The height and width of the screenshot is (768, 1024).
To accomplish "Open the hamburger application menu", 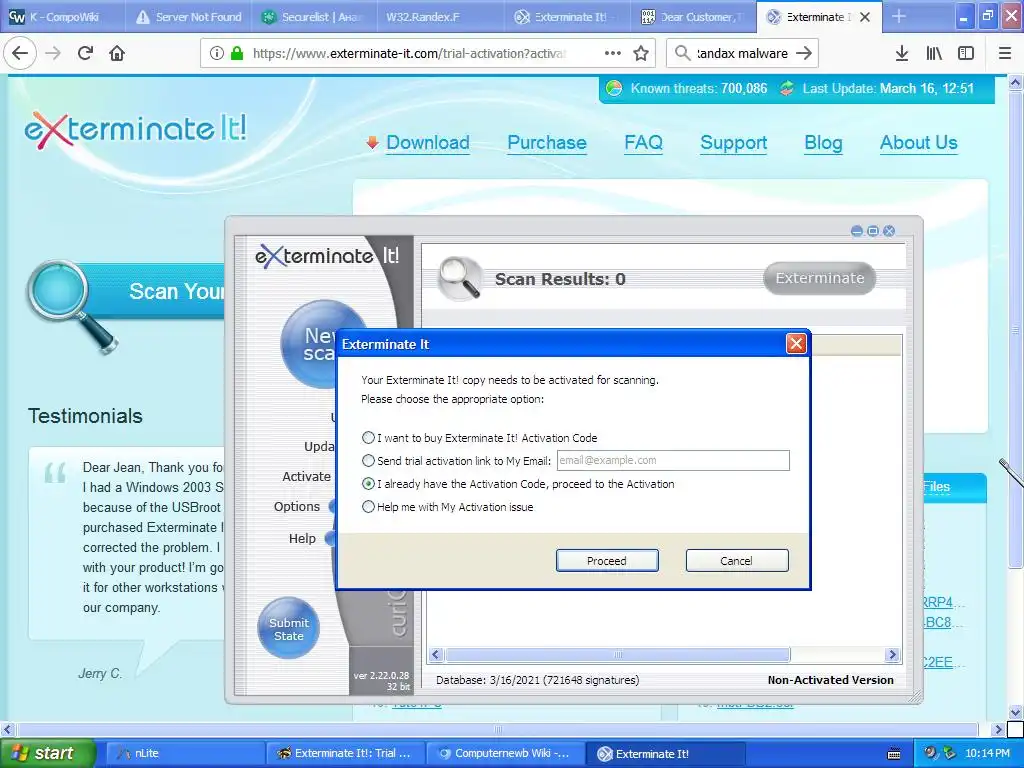I will click(x=1005, y=53).
